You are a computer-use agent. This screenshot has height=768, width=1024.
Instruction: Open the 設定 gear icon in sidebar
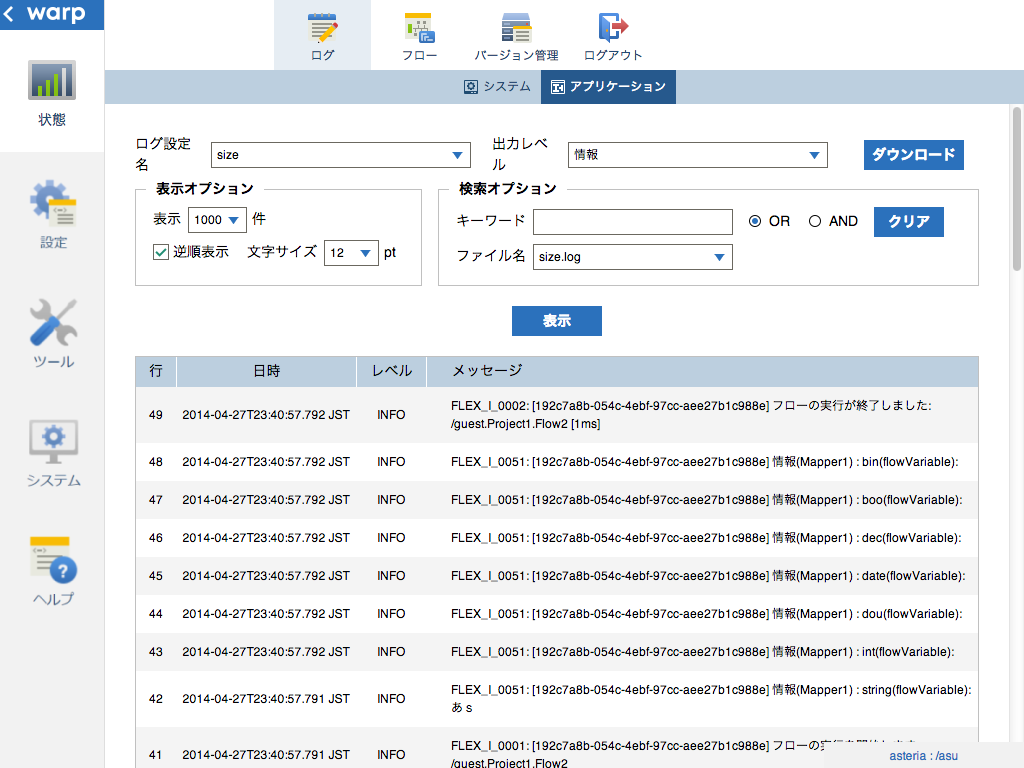pos(53,203)
